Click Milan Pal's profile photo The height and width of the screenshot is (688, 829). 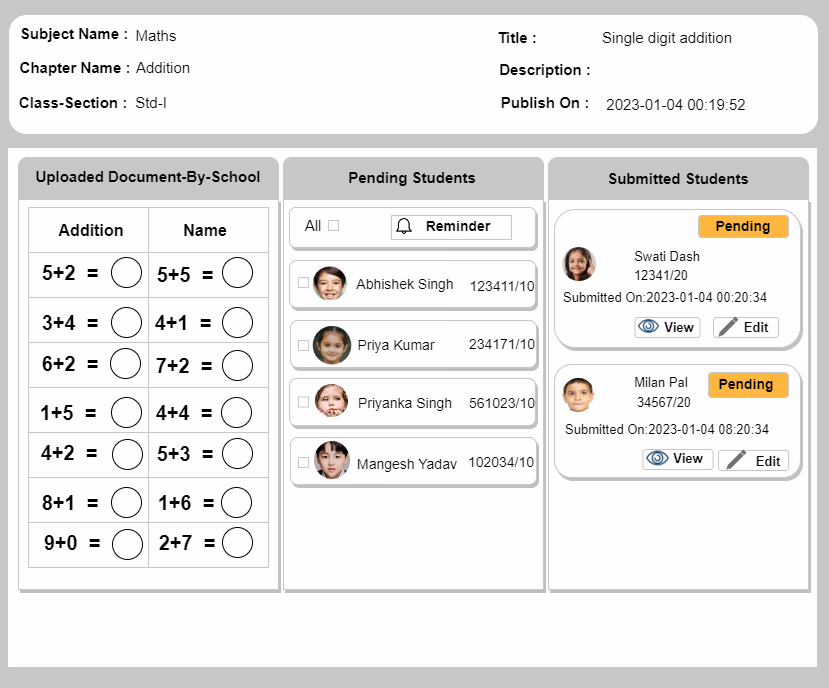(x=578, y=394)
